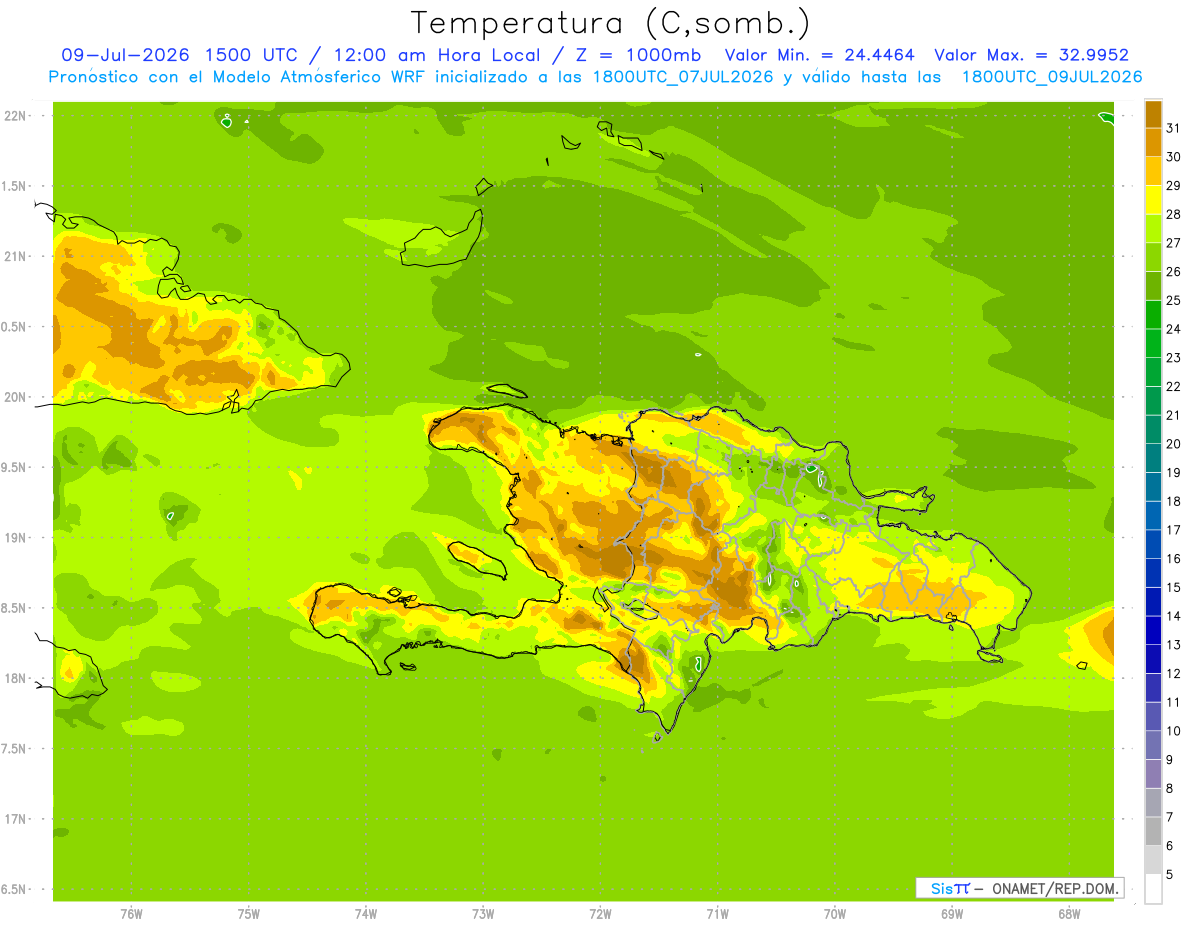Click the 68W longitude label

(x=1069, y=914)
